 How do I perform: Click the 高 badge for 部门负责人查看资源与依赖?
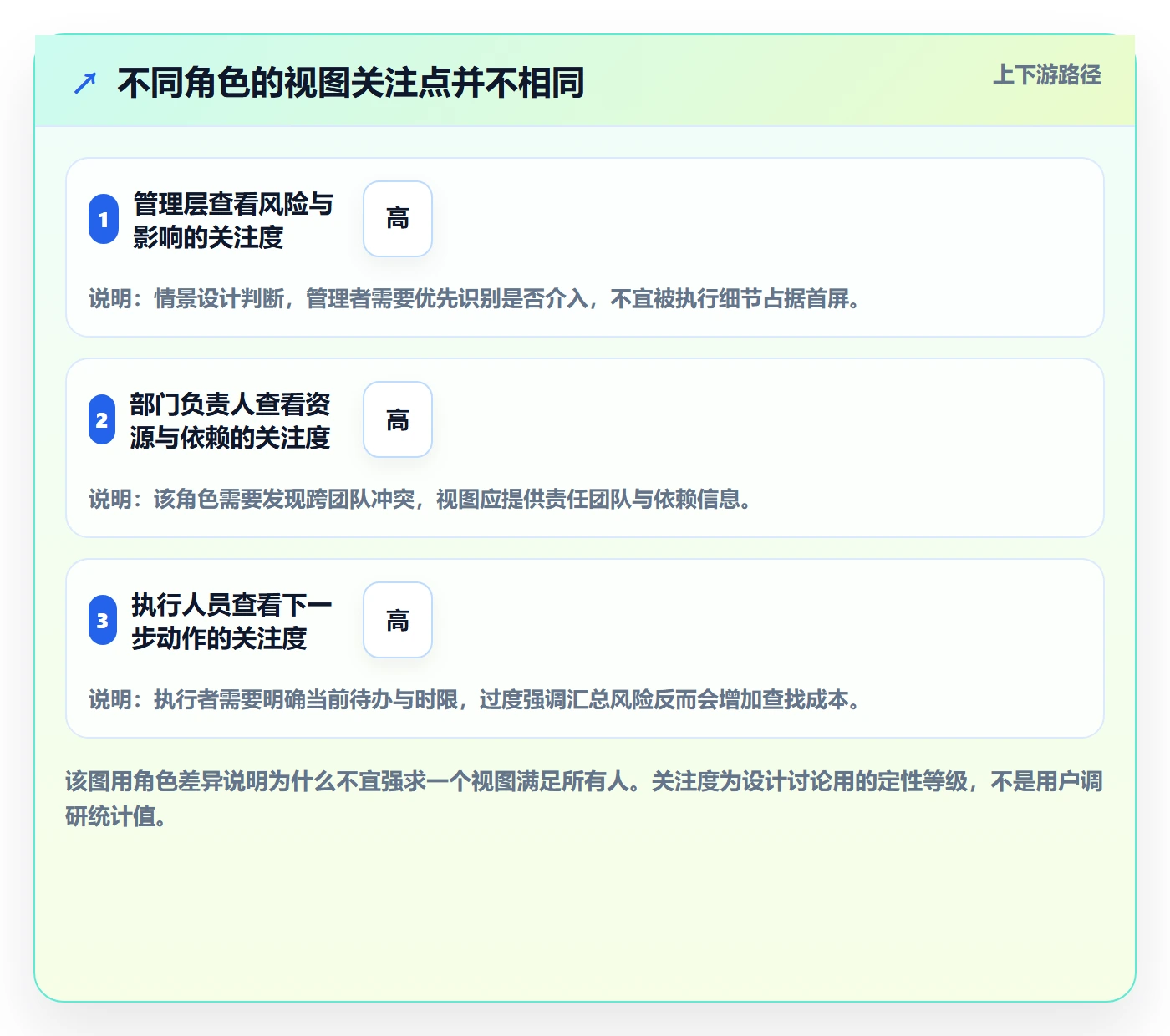(x=398, y=419)
